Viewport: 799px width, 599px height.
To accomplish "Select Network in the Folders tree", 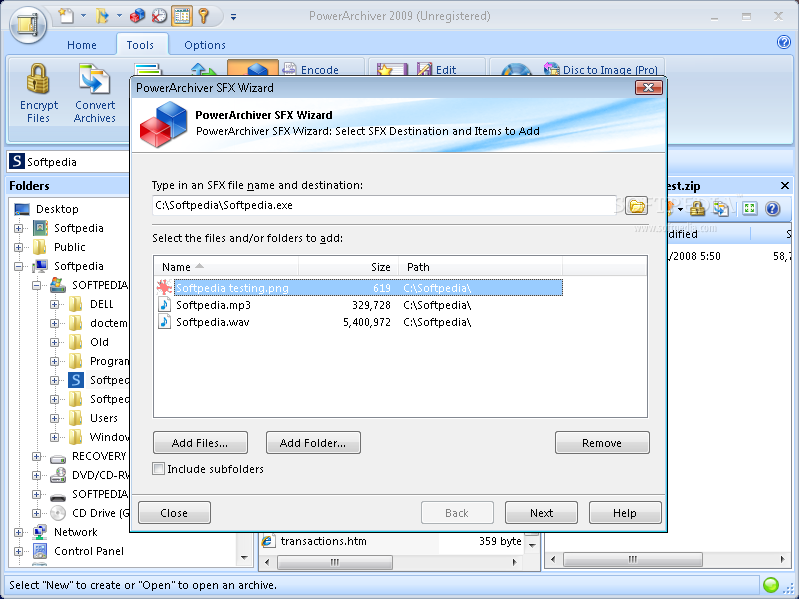I will [75, 532].
